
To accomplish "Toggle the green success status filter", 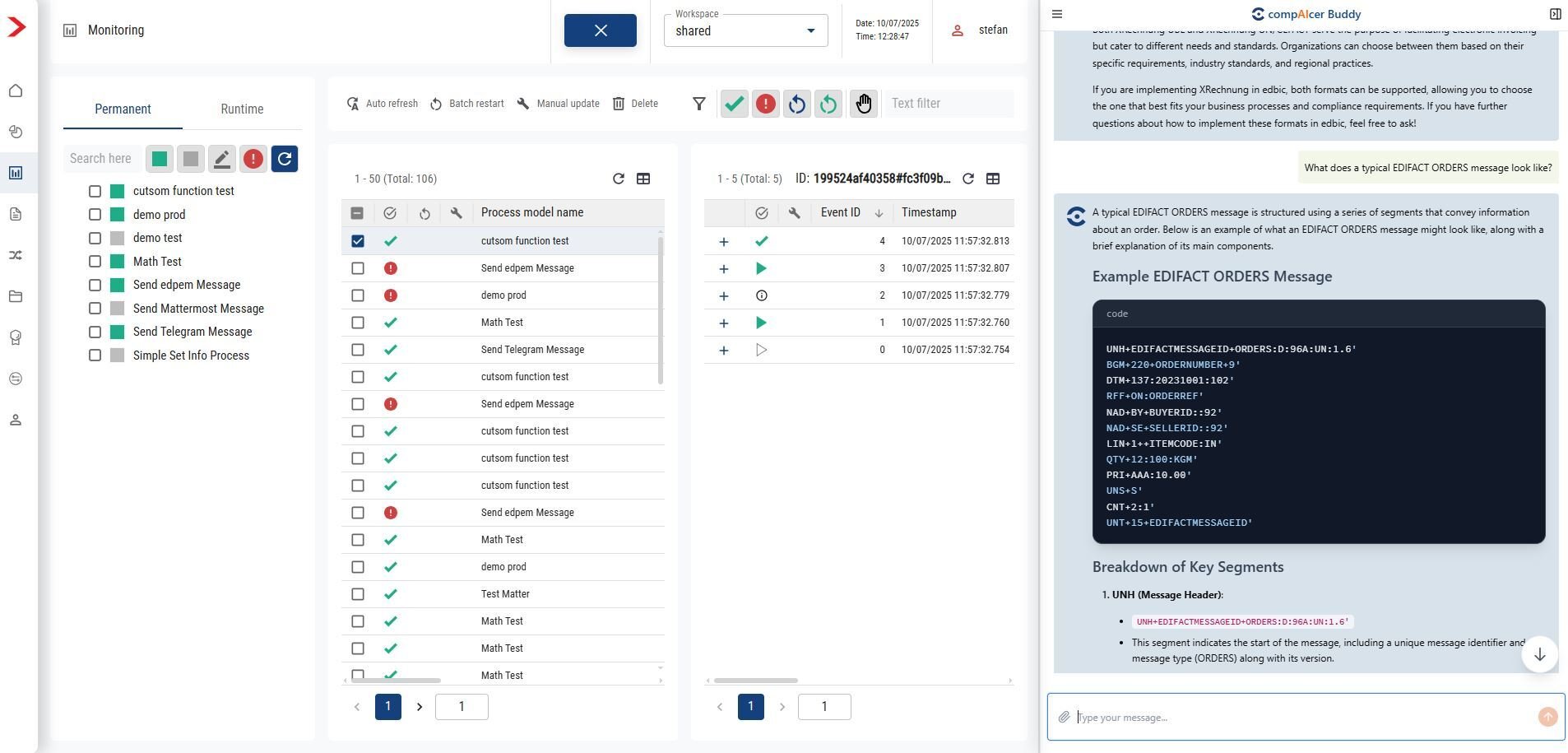I will coord(735,104).
